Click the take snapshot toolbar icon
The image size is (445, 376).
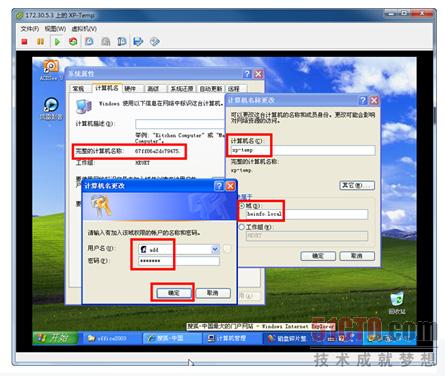click(89, 42)
